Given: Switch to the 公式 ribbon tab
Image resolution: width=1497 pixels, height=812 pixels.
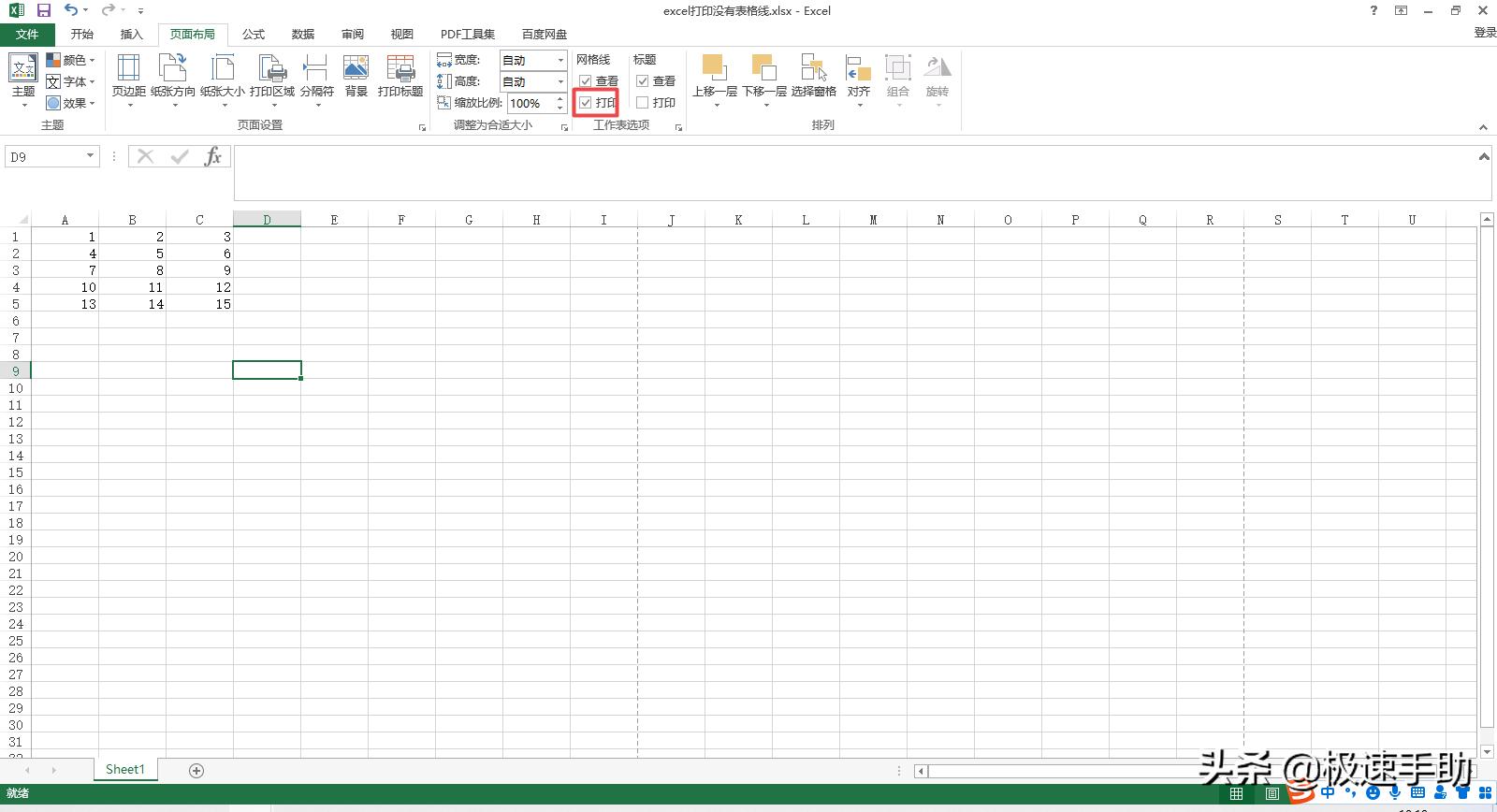Looking at the screenshot, I should pos(254,34).
